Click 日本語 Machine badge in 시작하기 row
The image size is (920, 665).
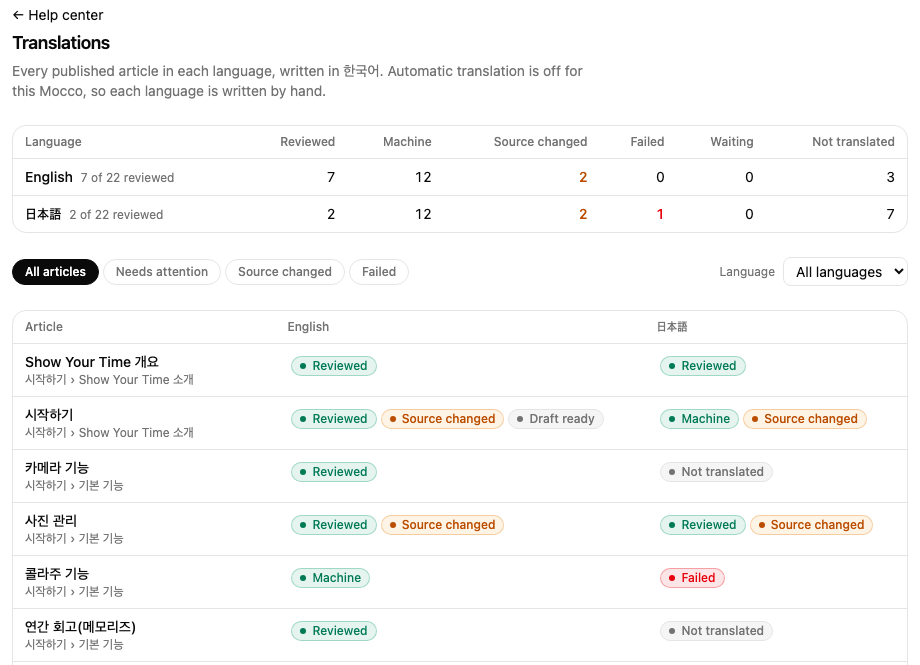pos(699,418)
